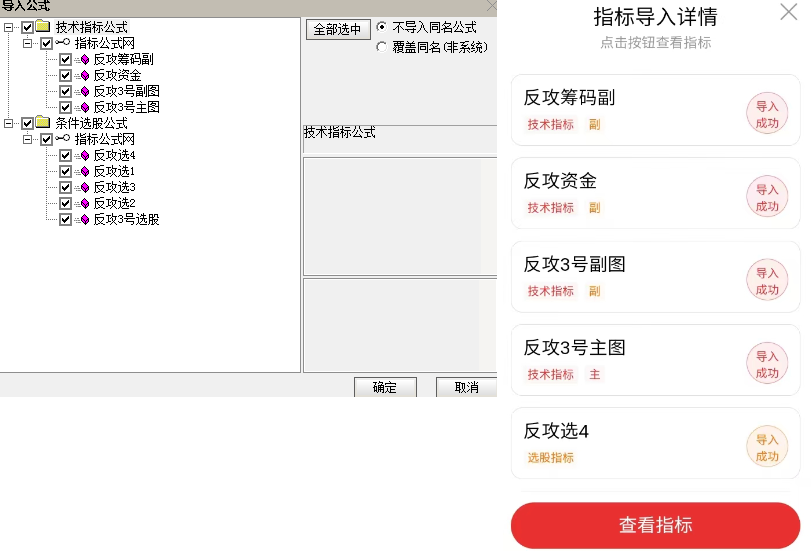Click the key icon under 条件选股公式
Viewport: 811px width, 551px height.
pyautogui.click(x=63, y=139)
